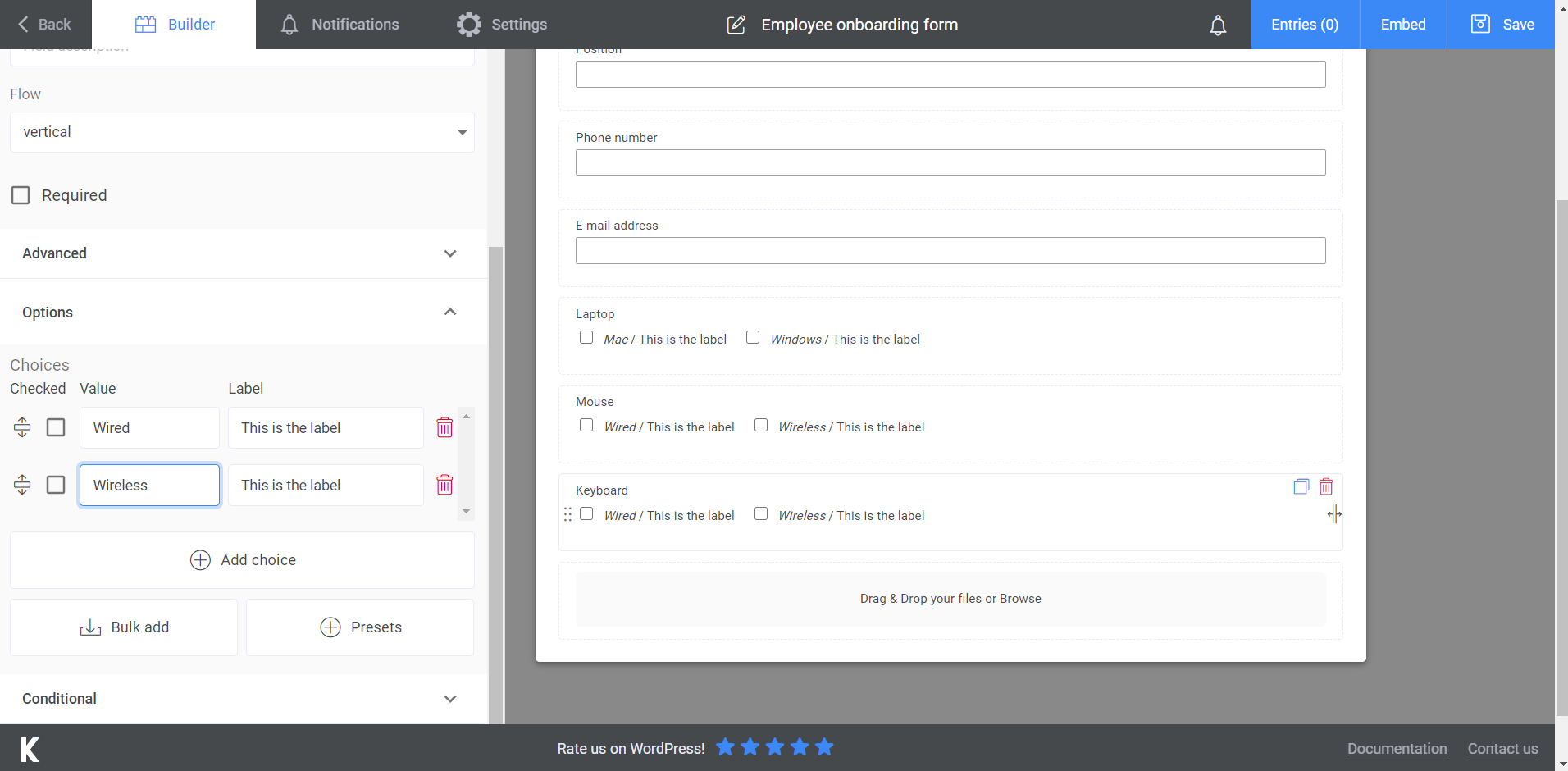Enable the Required checkbox
The image size is (1568, 771).
(x=21, y=194)
